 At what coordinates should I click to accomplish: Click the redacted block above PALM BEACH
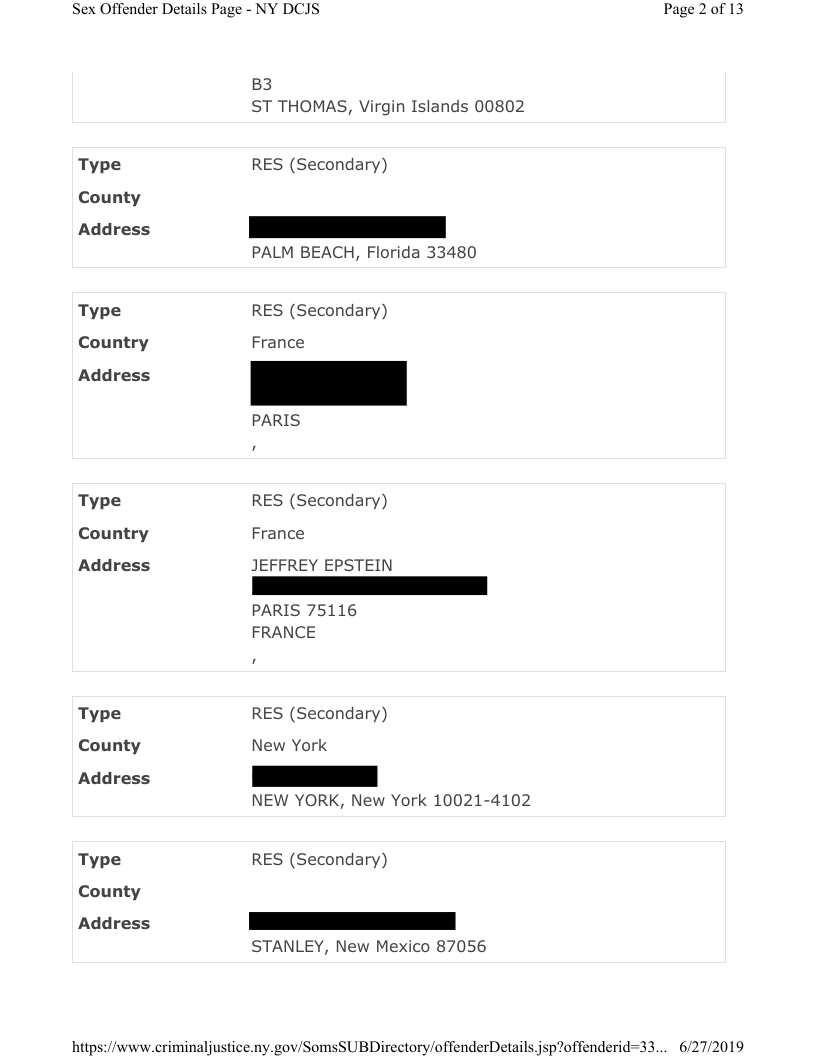click(347, 227)
